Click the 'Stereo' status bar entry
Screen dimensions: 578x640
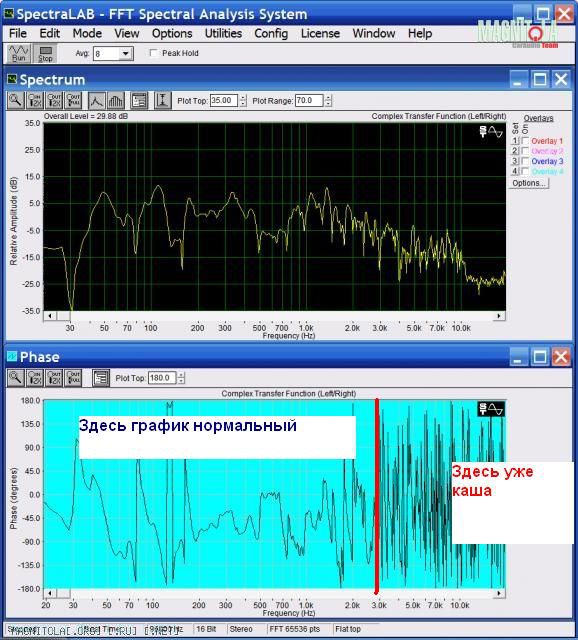point(241,629)
